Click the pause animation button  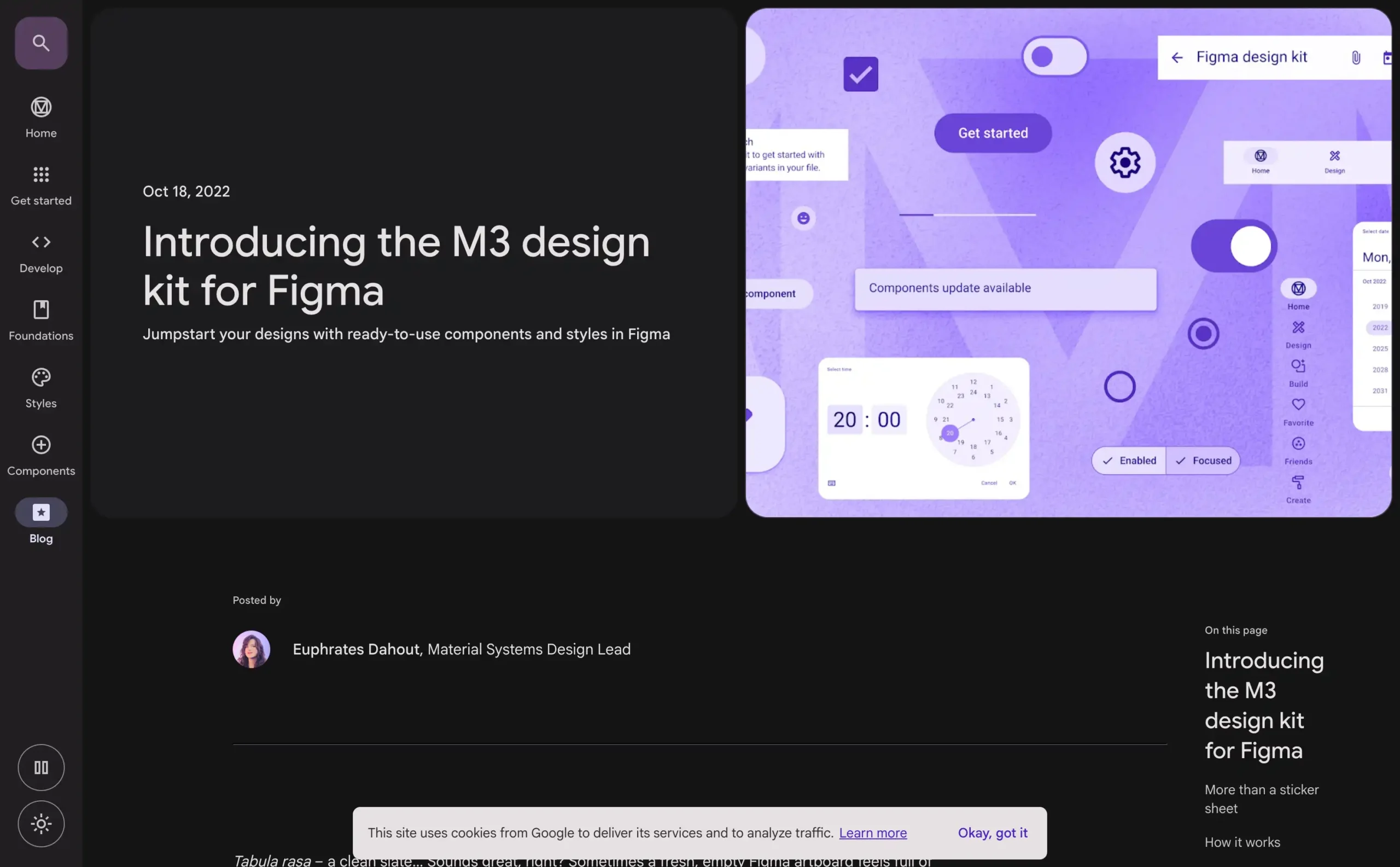(x=40, y=767)
